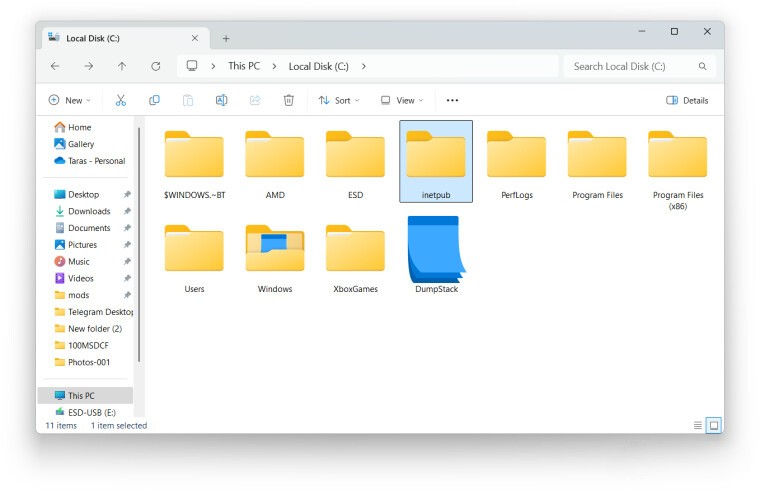This screenshot has width=760, height=490.
Task: Click Local Disk (C:) in the address bar
Action: pos(318,66)
